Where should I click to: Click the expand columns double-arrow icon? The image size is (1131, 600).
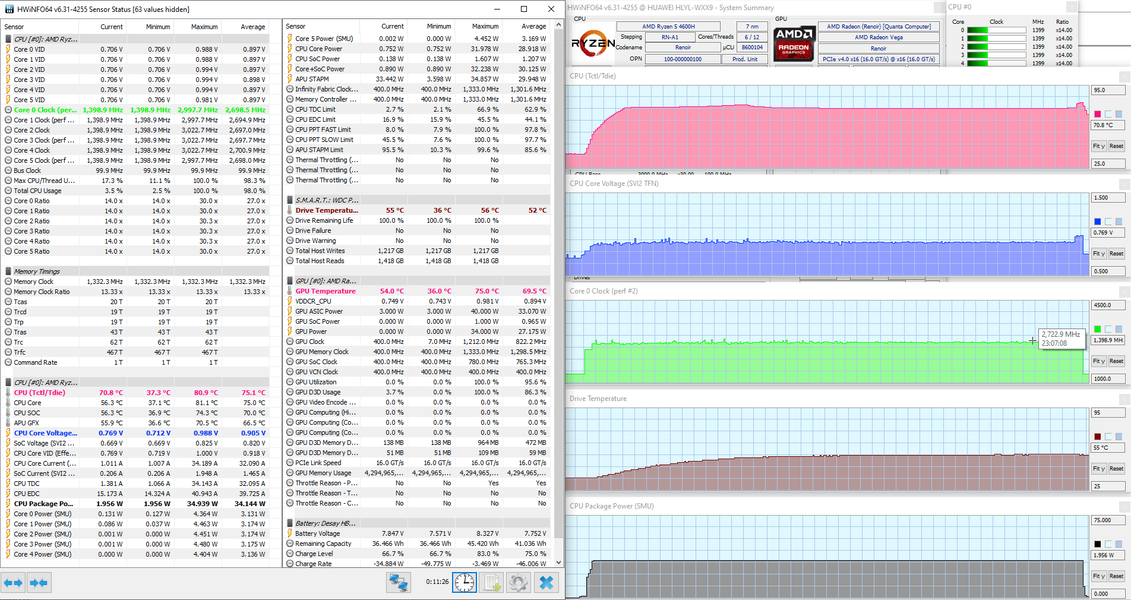point(14,582)
